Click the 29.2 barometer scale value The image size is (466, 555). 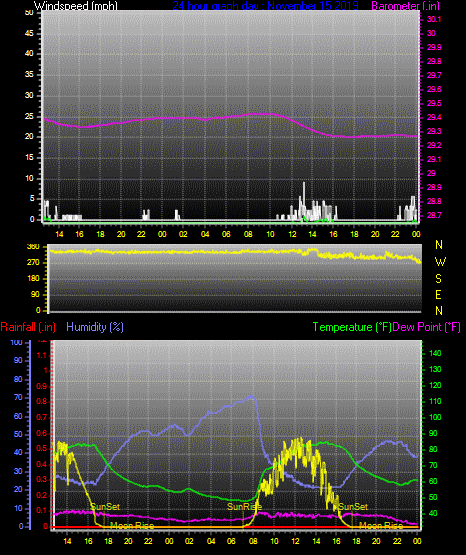coord(434,145)
